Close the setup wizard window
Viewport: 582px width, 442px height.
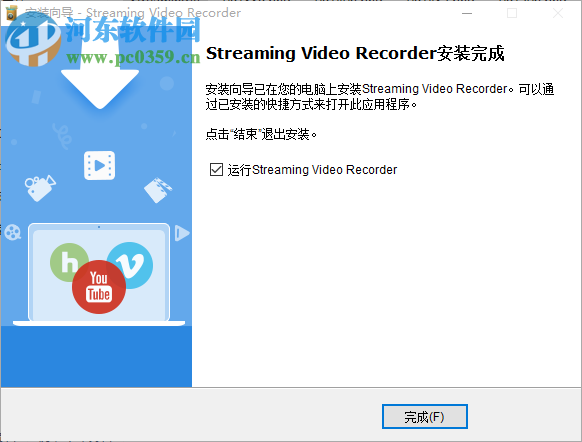click(558, 13)
